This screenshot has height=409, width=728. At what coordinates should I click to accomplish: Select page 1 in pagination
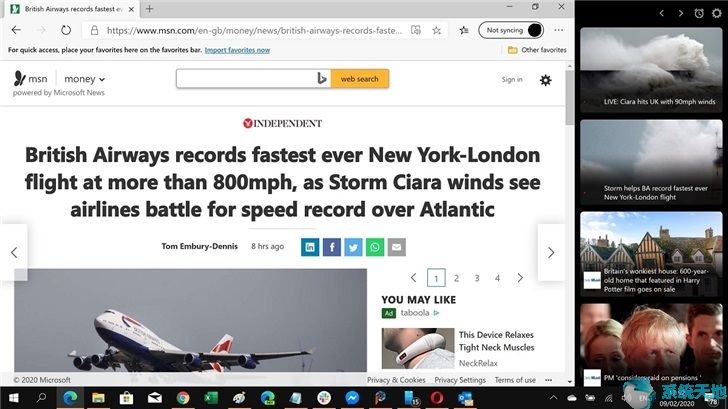tap(436, 278)
